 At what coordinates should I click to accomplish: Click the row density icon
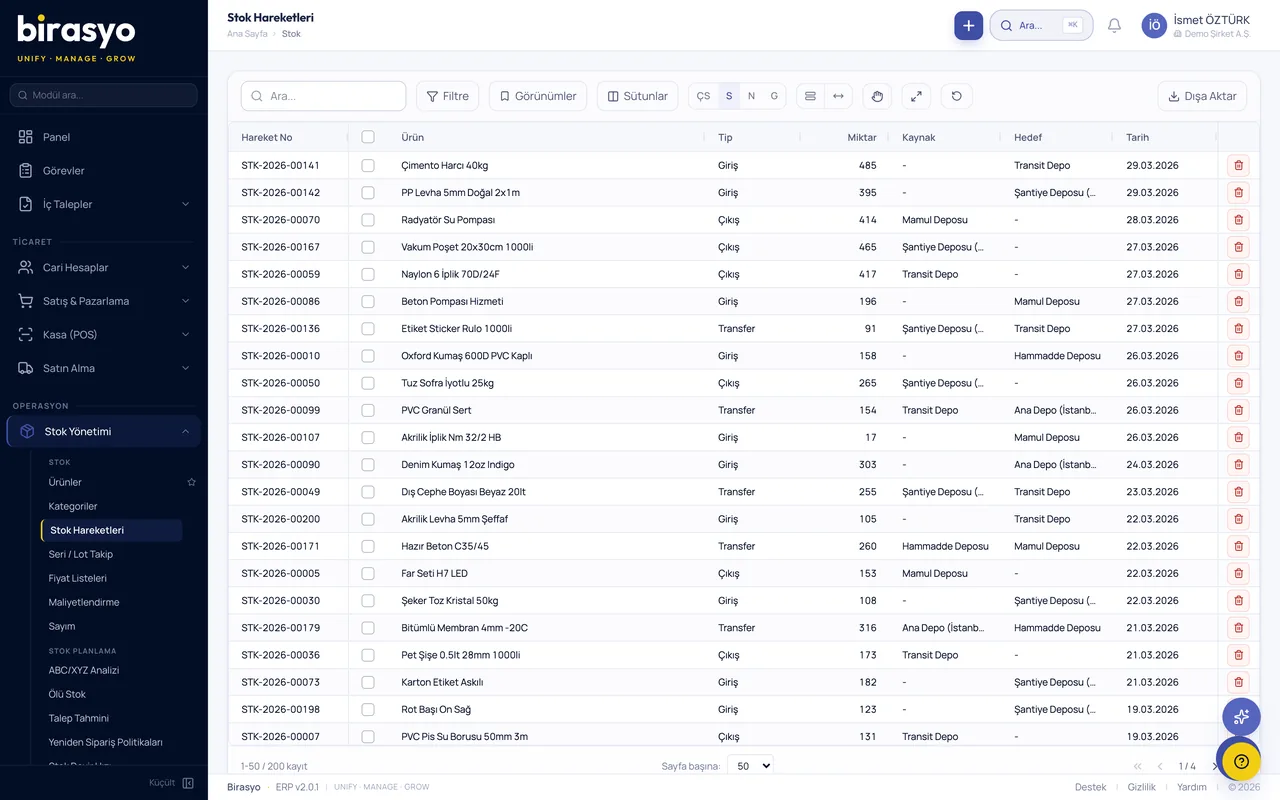click(x=810, y=96)
